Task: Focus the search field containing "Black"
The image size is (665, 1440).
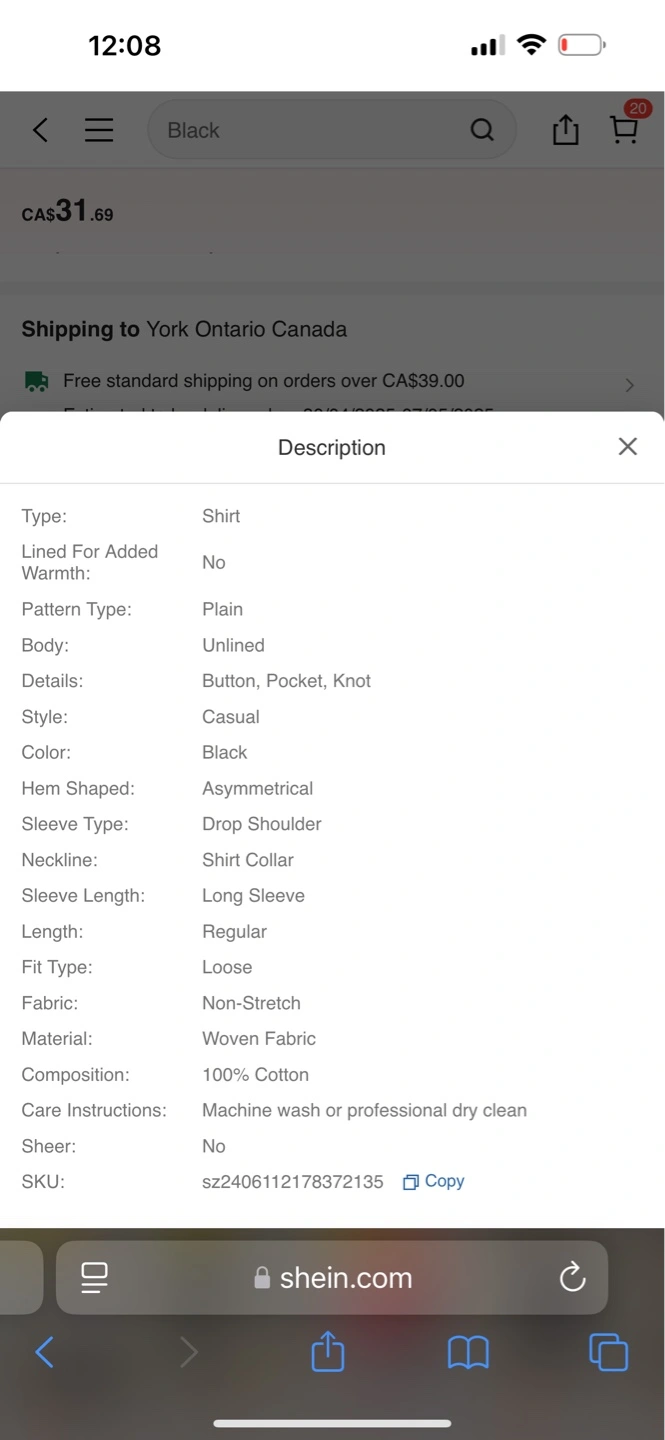Action: click(310, 130)
